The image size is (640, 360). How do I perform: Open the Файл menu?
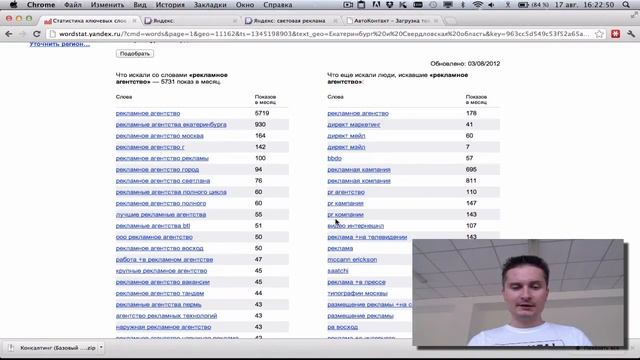coord(73,5)
